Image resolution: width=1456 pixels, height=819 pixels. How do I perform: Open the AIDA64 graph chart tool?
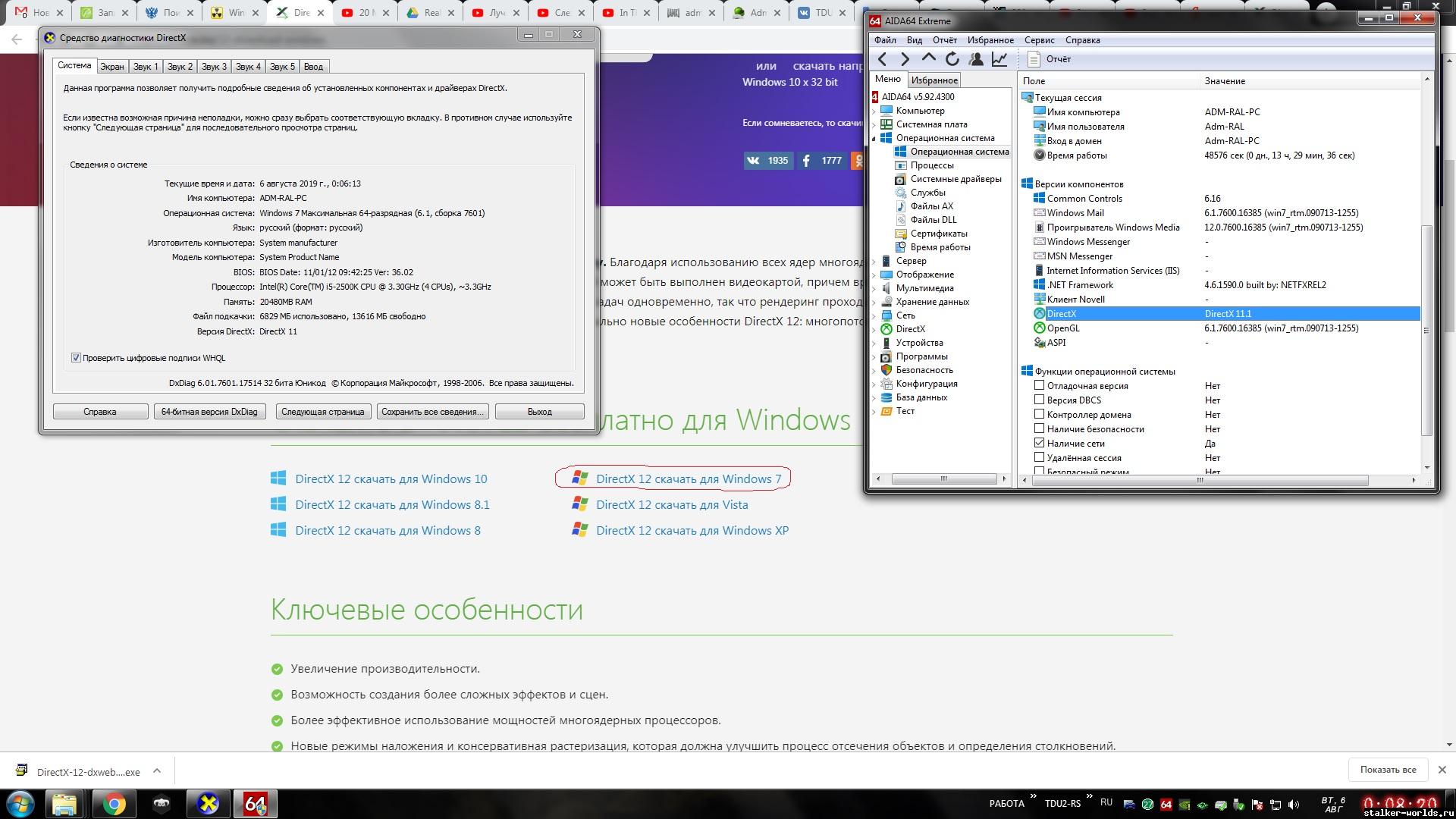point(999,59)
